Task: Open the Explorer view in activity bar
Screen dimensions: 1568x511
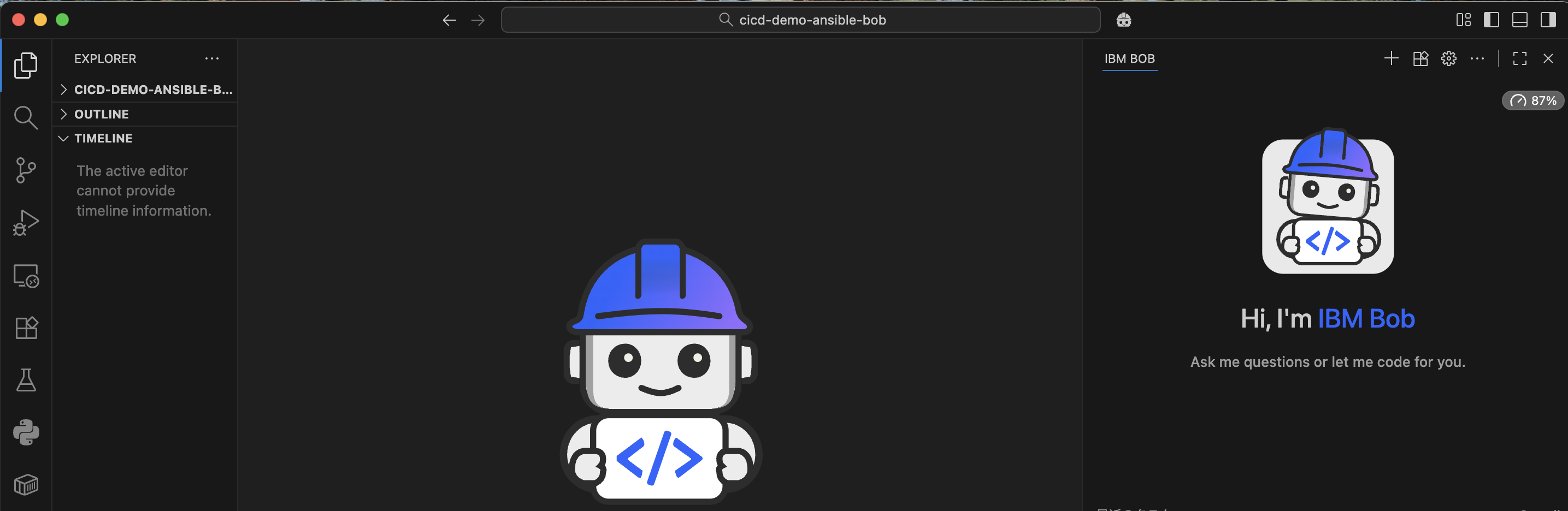Action: point(26,65)
